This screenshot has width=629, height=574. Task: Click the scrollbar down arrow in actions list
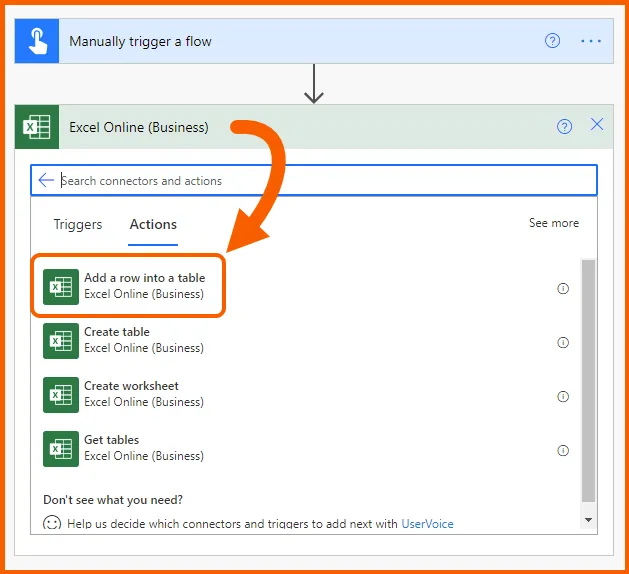(x=588, y=520)
